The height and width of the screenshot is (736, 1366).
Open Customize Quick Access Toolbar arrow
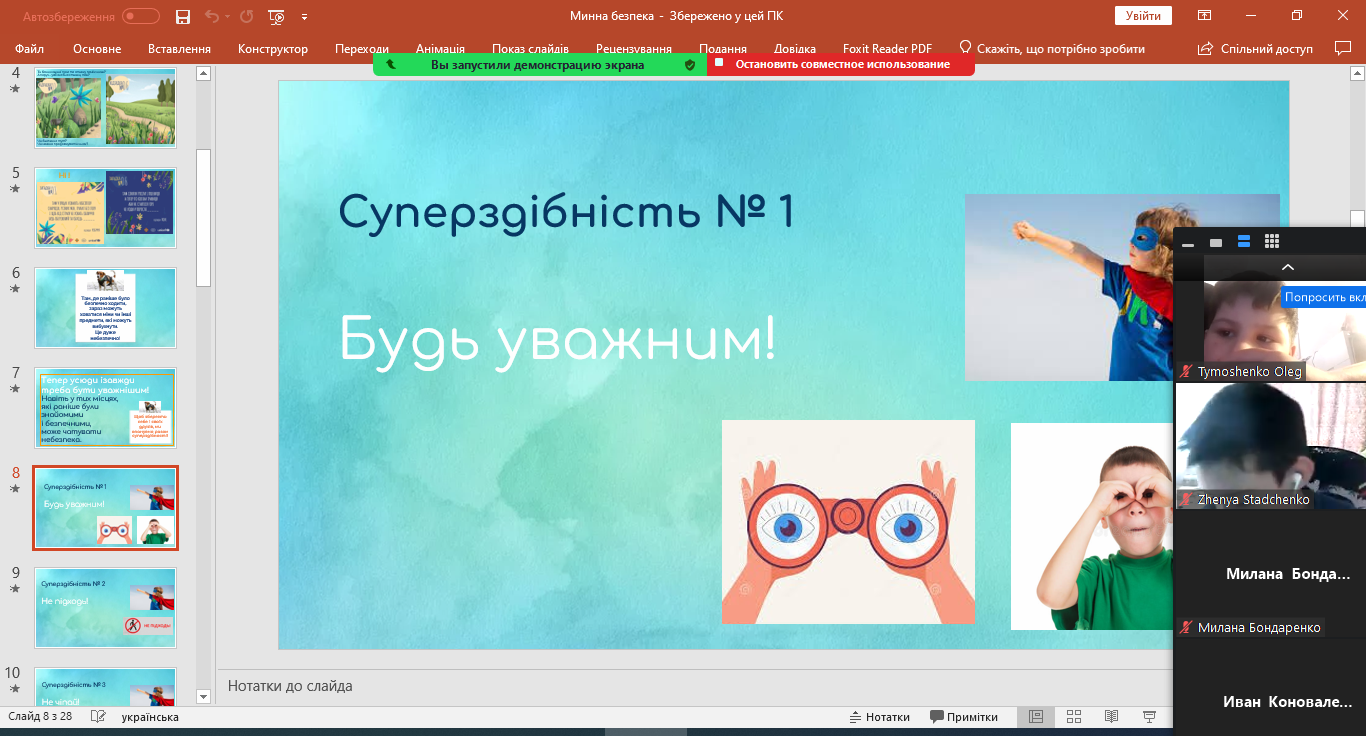click(304, 17)
